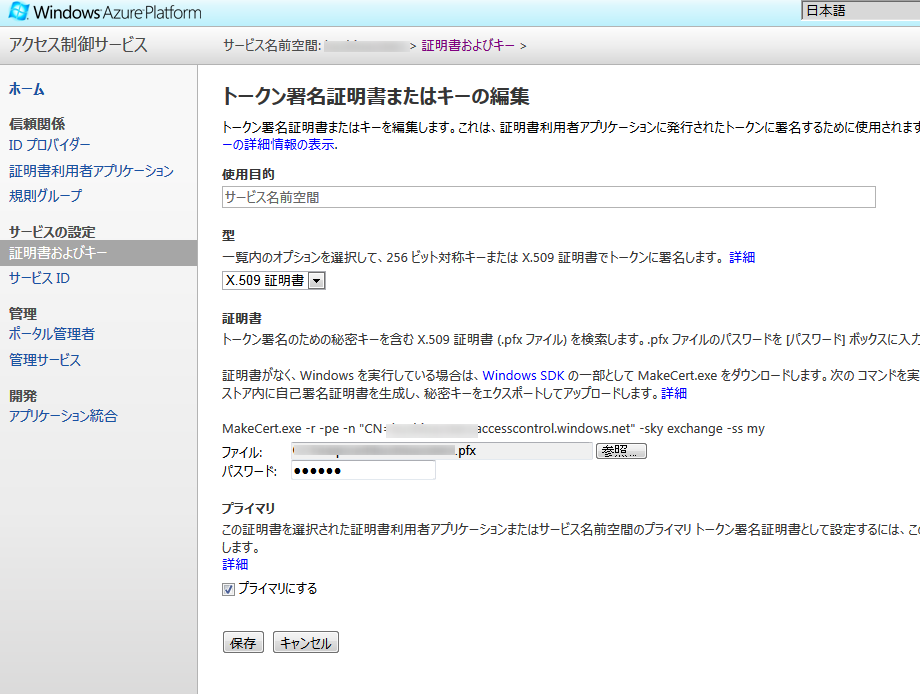Click the 使用目的 text field
The image size is (920, 694).
pyautogui.click(x=548, y=197)
